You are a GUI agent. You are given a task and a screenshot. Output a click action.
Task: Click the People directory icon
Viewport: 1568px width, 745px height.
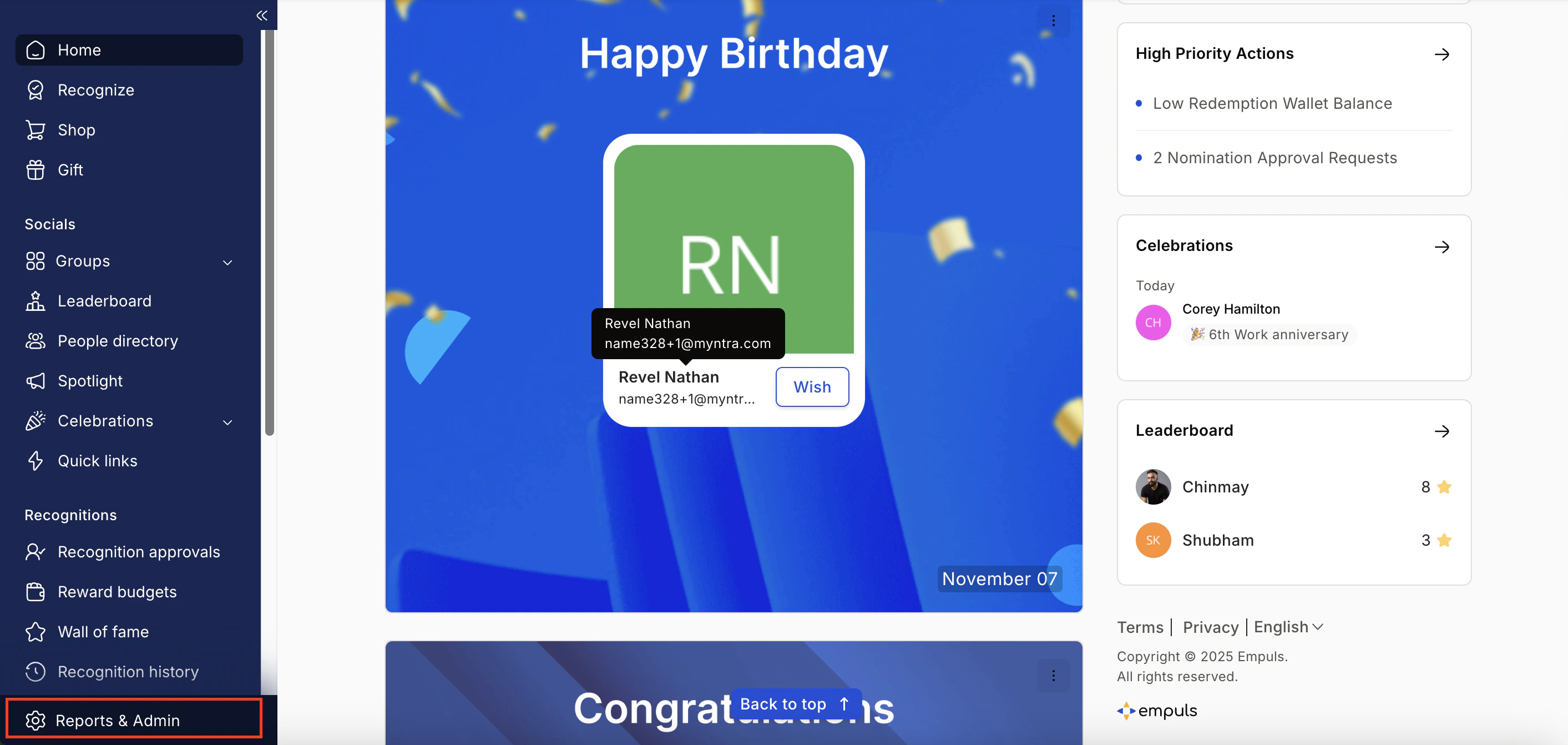tap(36, 341)
